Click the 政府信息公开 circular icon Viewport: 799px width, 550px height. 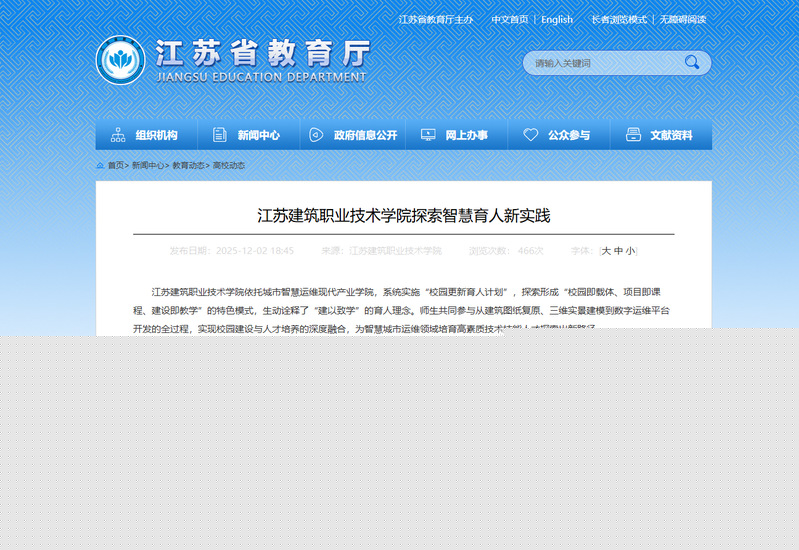coord(316,135)
